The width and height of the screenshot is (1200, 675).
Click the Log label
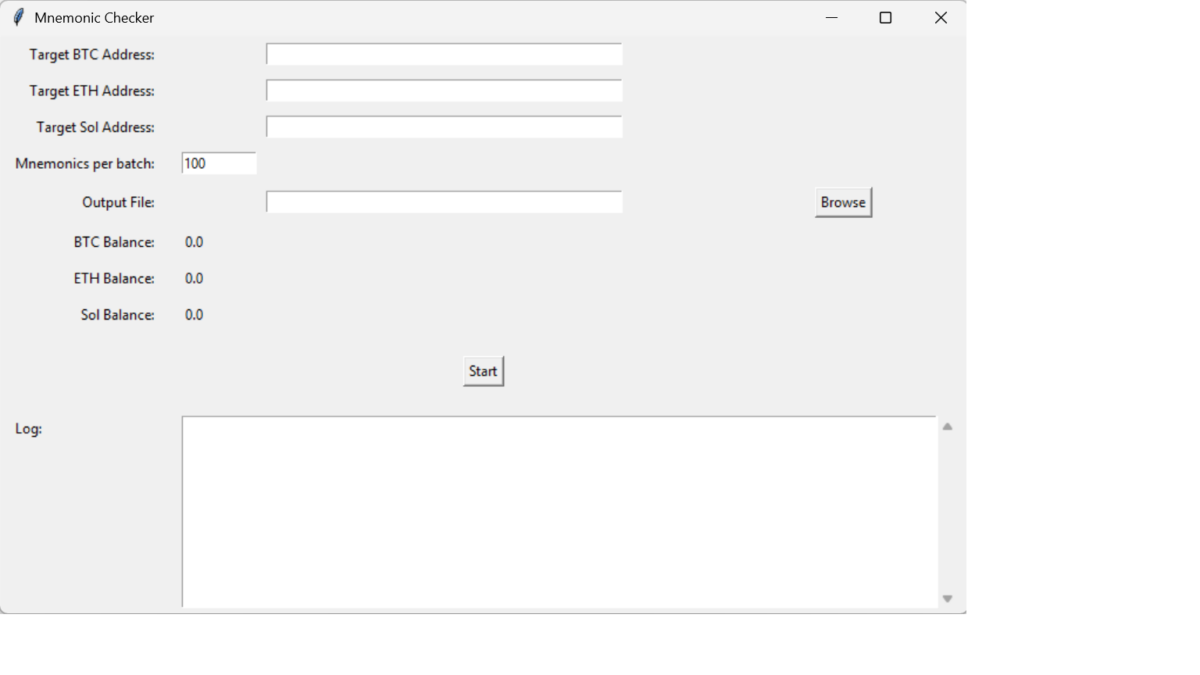pos(29,429)
